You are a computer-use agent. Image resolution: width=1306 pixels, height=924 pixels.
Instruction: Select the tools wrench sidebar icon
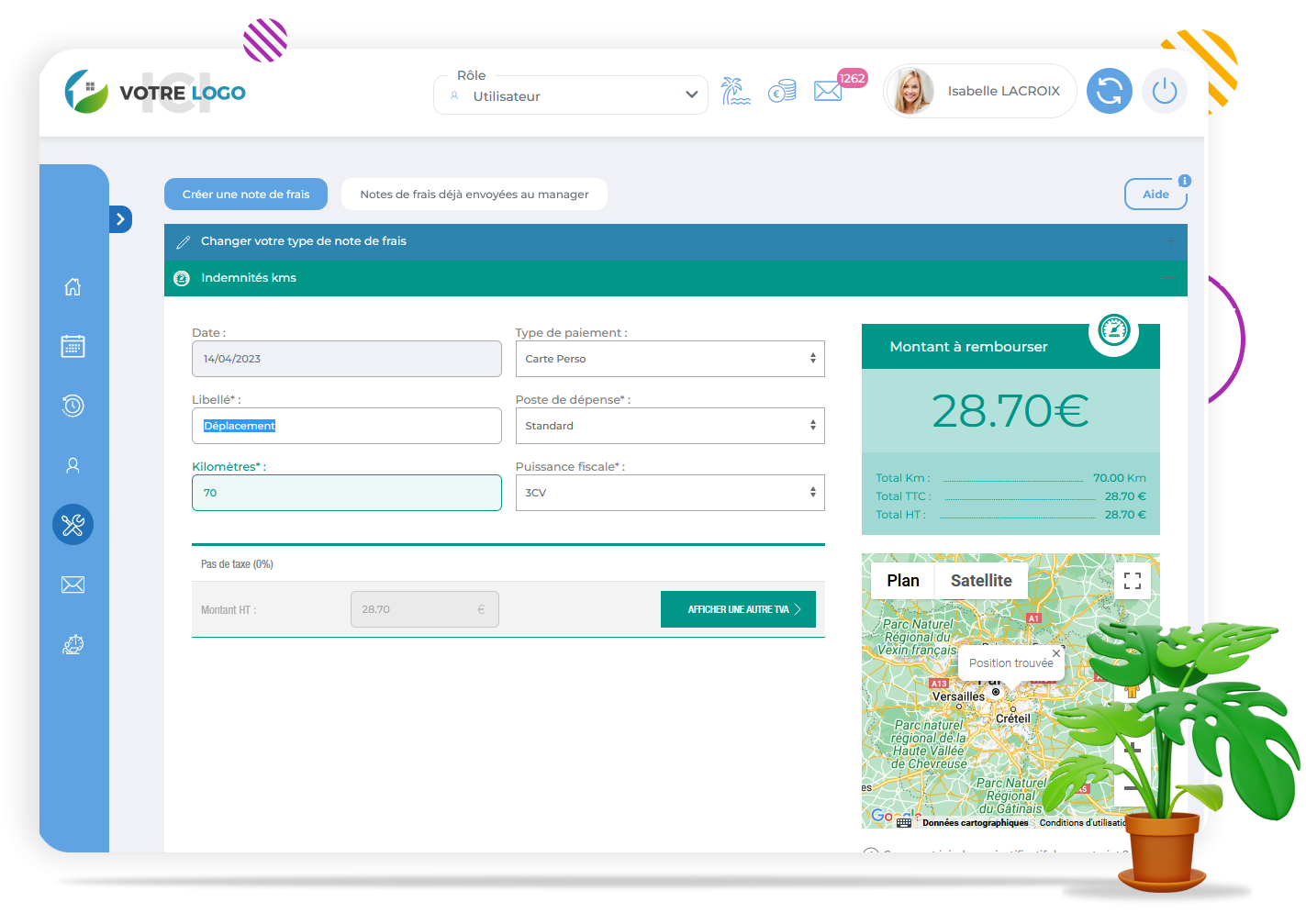73,525
